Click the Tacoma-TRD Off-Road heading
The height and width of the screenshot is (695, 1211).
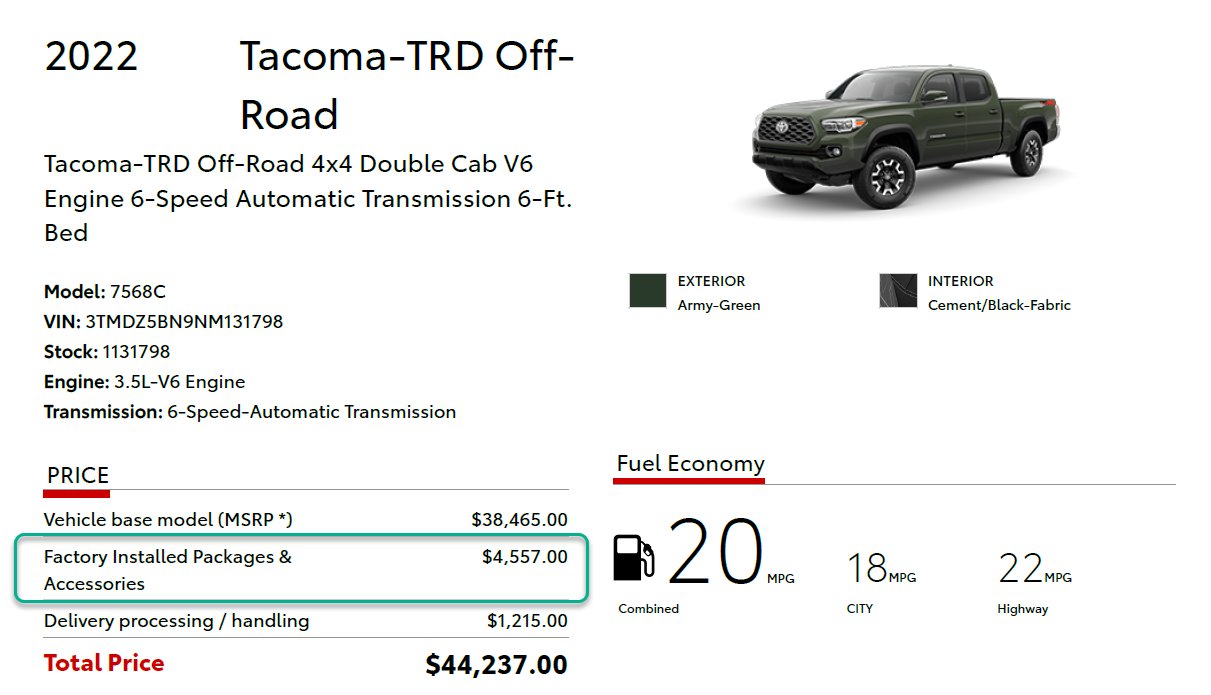coord(407,86)
